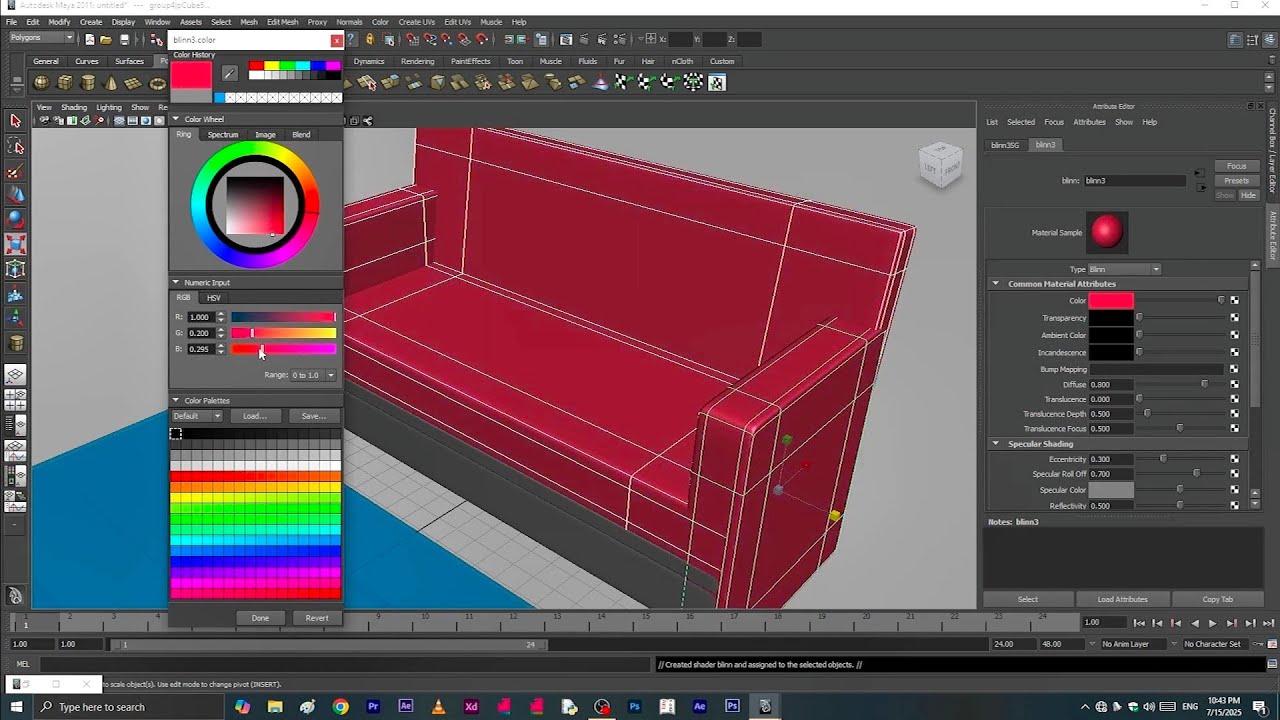Click the red Color swatch in Attribute Editor
This screenshot has width=1280, height=720.
[1111, 300]
